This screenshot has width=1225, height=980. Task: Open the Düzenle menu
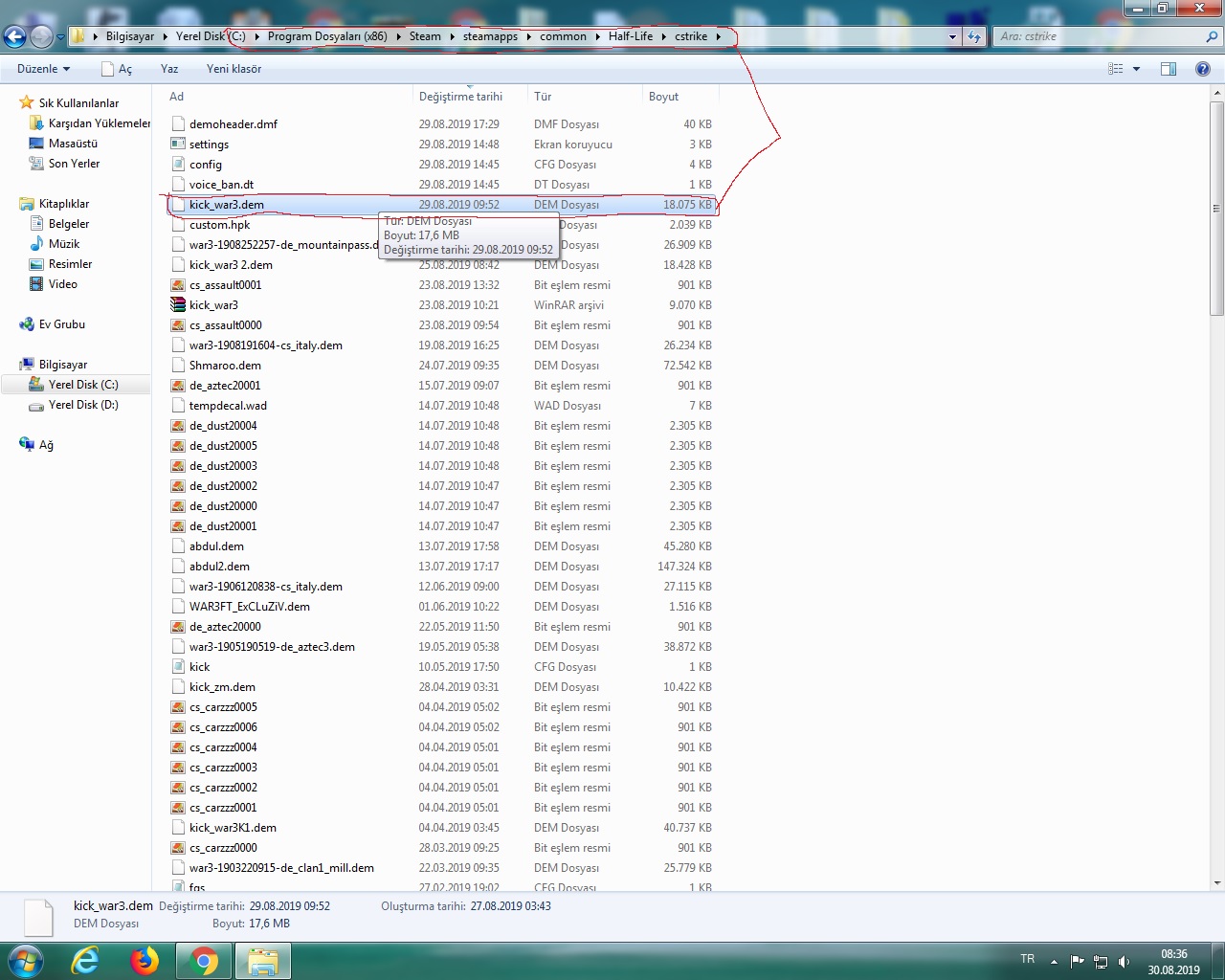pyautogui.click(x=43, y=69)
